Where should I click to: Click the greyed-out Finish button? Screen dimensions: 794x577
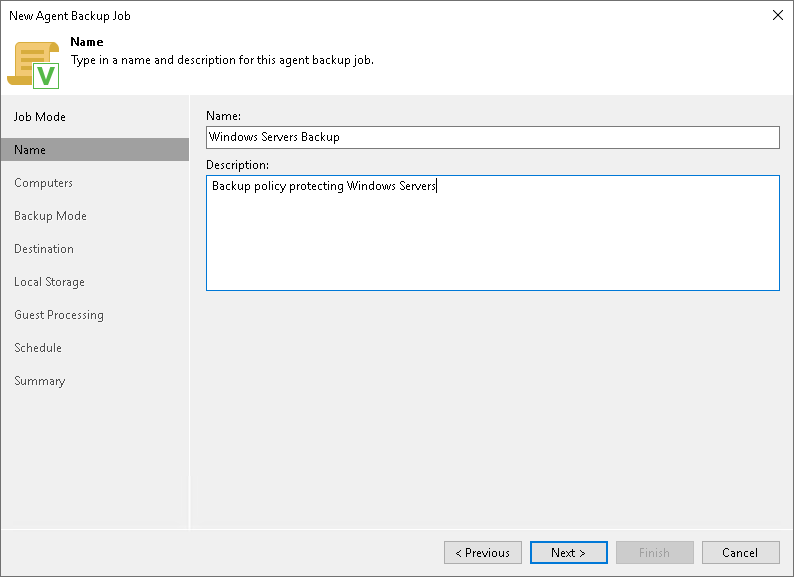click(654, 553)
